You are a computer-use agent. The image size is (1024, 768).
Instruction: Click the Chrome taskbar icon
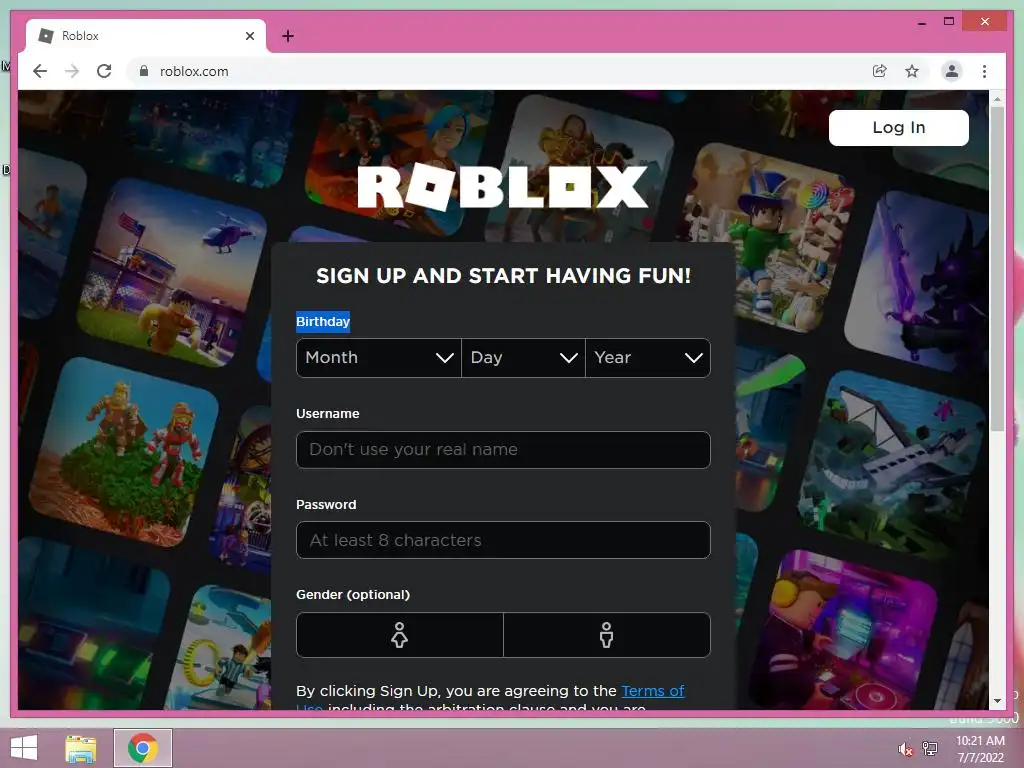pos(143,748)
